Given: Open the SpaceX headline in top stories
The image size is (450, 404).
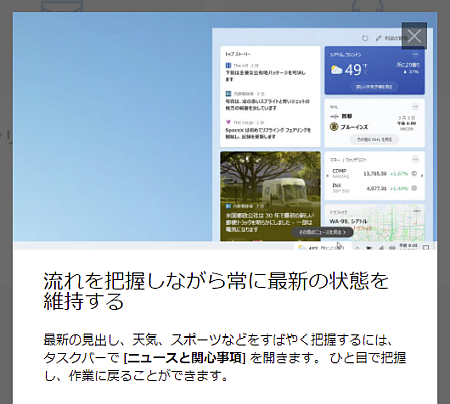Looking at the screenshot, I should 268,133.
